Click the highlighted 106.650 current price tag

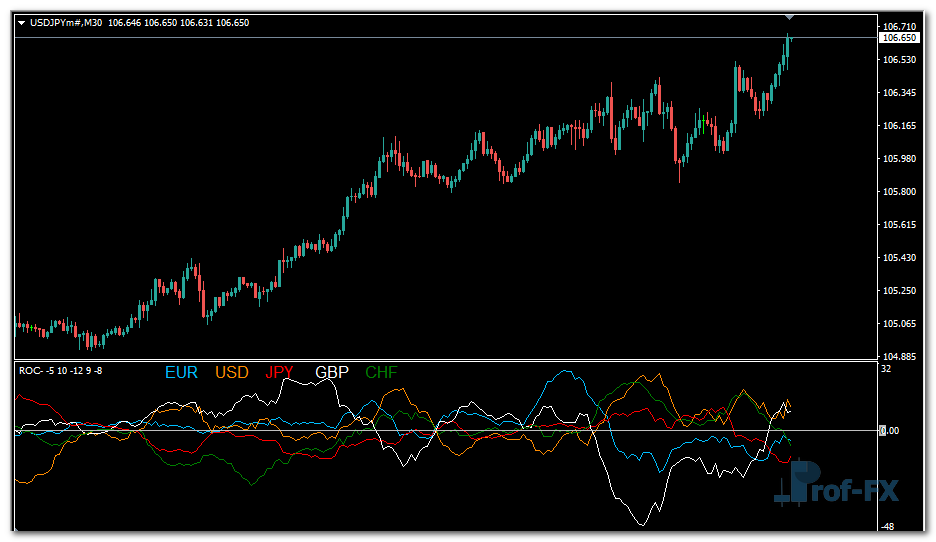point(897,38)
